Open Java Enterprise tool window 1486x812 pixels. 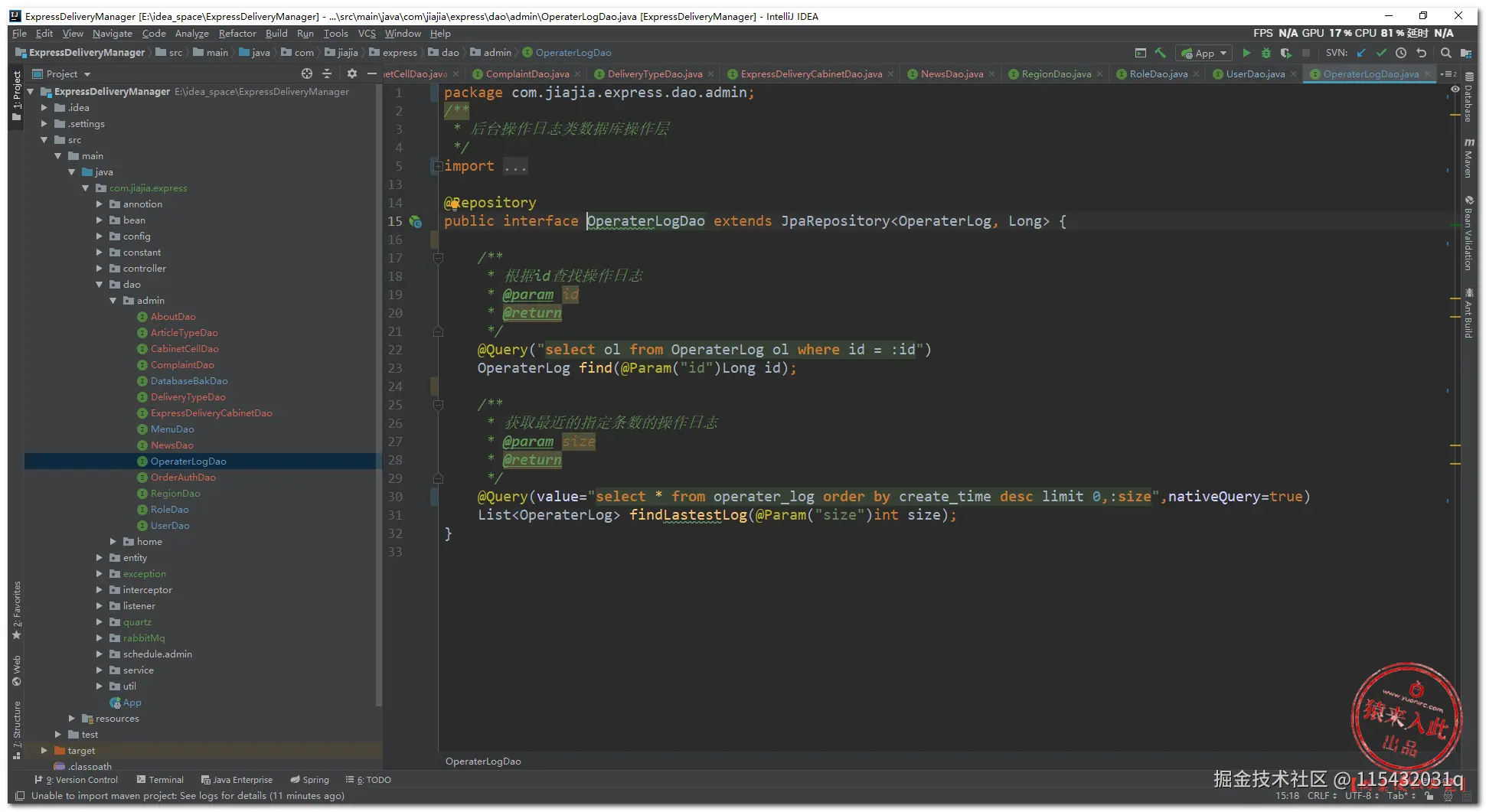point(237,780)
